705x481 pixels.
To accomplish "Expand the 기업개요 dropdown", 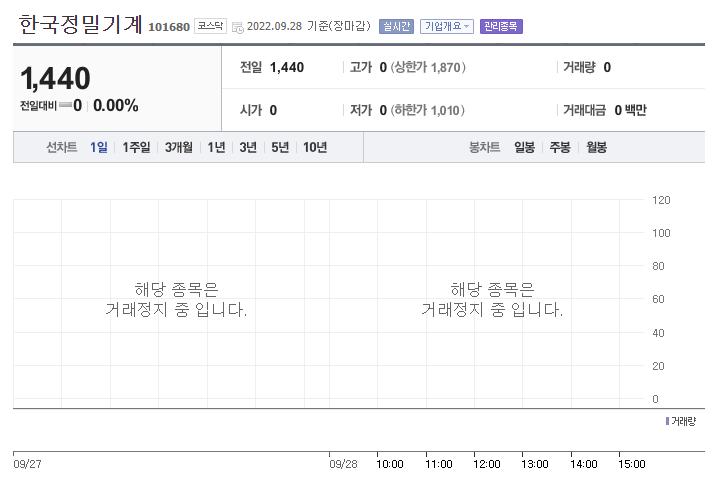I will (x=446, y=27).
